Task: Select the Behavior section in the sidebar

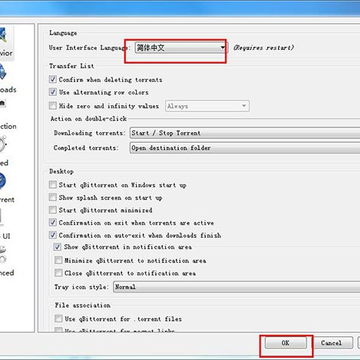Action: tap(6, 43)
